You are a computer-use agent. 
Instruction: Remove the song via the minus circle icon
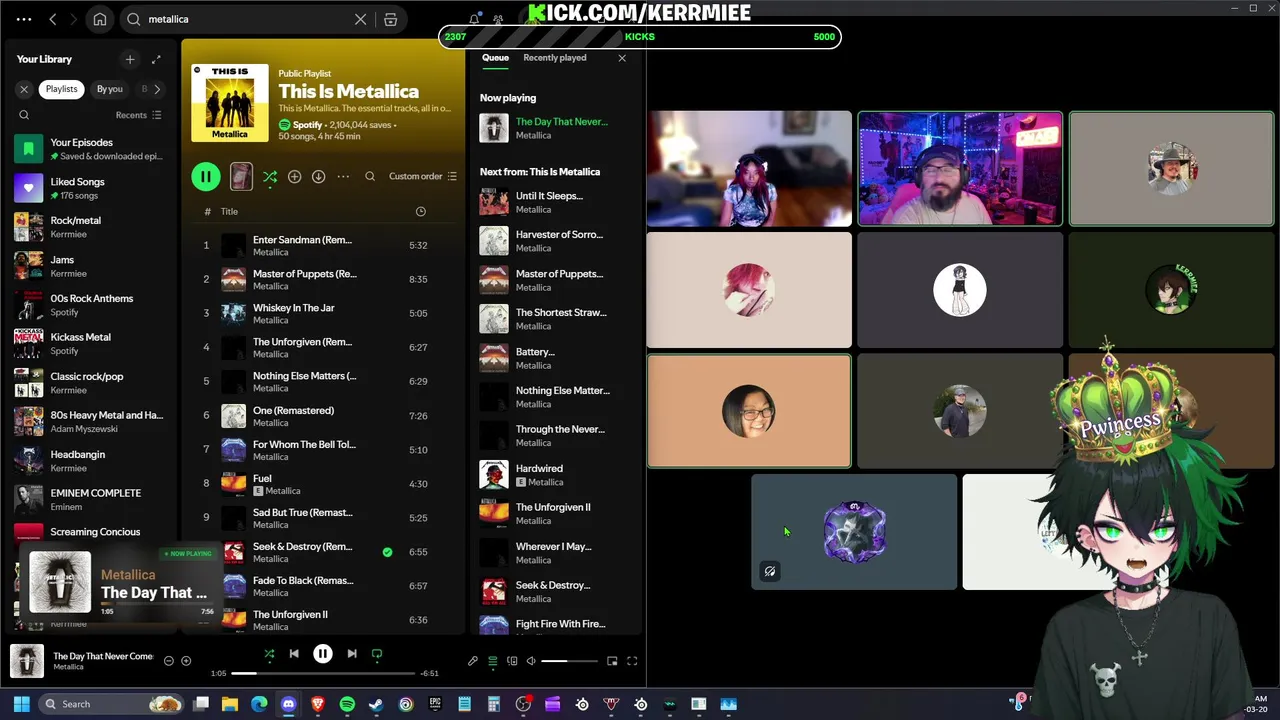click(168, 661)
